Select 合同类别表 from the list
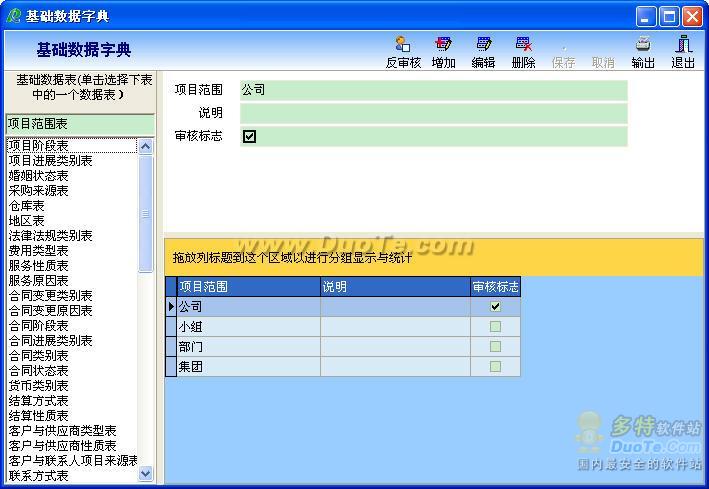 coord(39,356)
